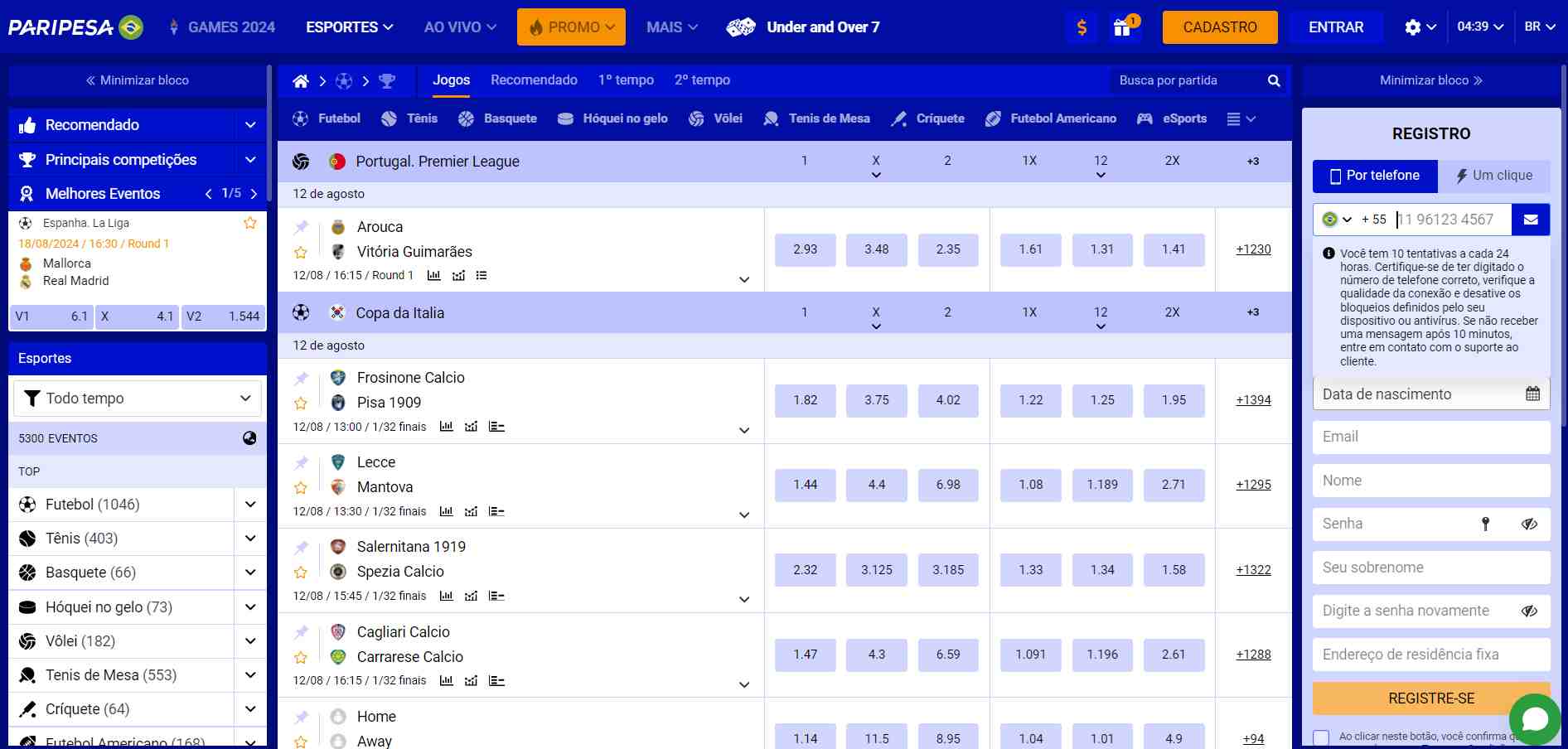Screen dimensions: 1568x749
Task: Open the live chat bubble
Action: tap(1535, 719)
